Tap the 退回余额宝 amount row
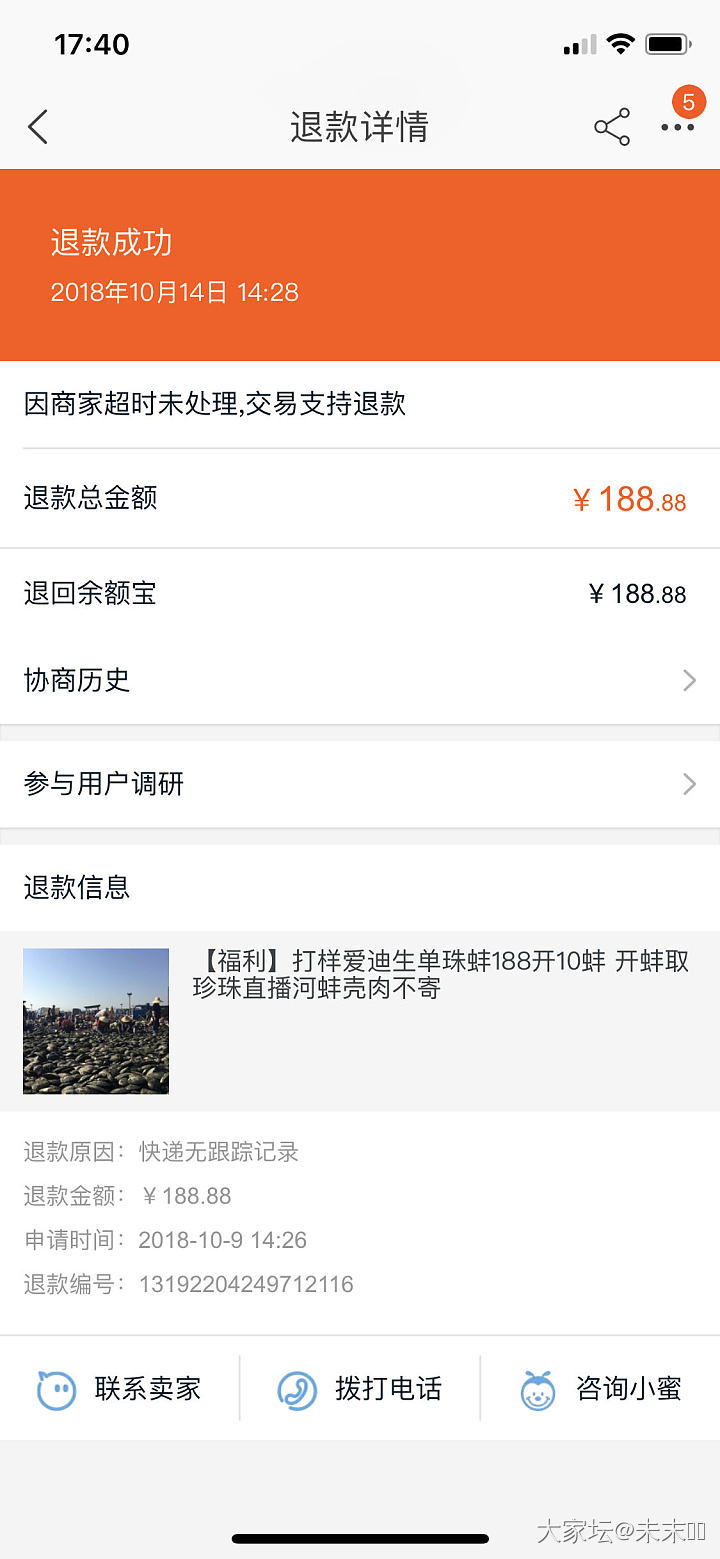Image resolution: width=720 pixels, height=1559 pixels. tap(360, 594)
